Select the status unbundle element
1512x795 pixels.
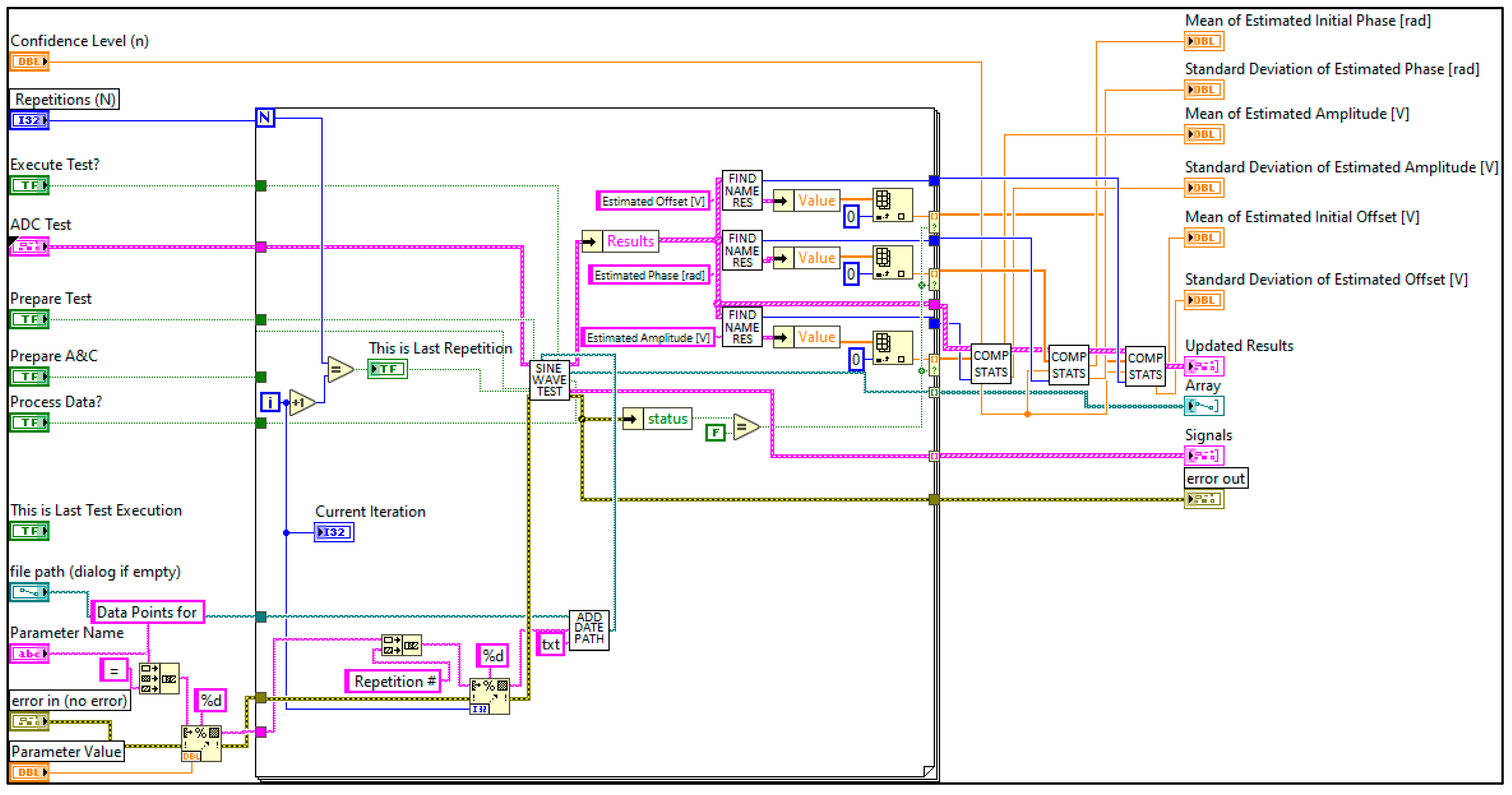tap(667, 419)
